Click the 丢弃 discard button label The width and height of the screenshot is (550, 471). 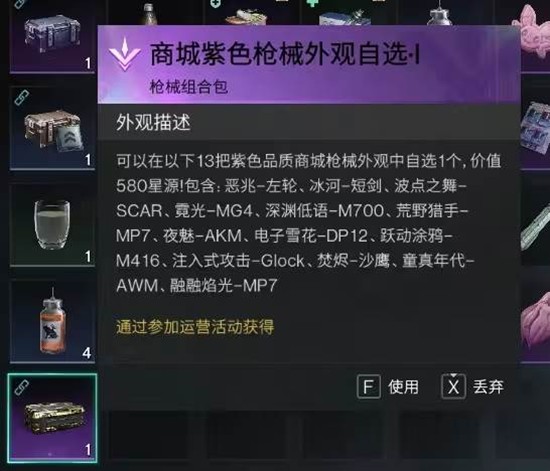click(x=489, y=387)
